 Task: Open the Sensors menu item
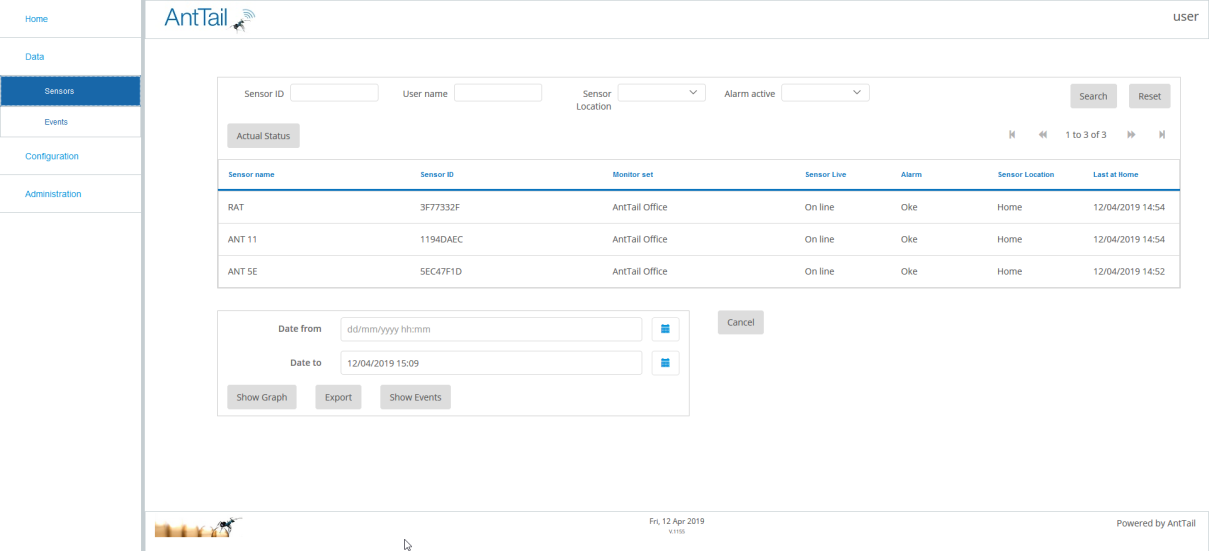(70, 91)
